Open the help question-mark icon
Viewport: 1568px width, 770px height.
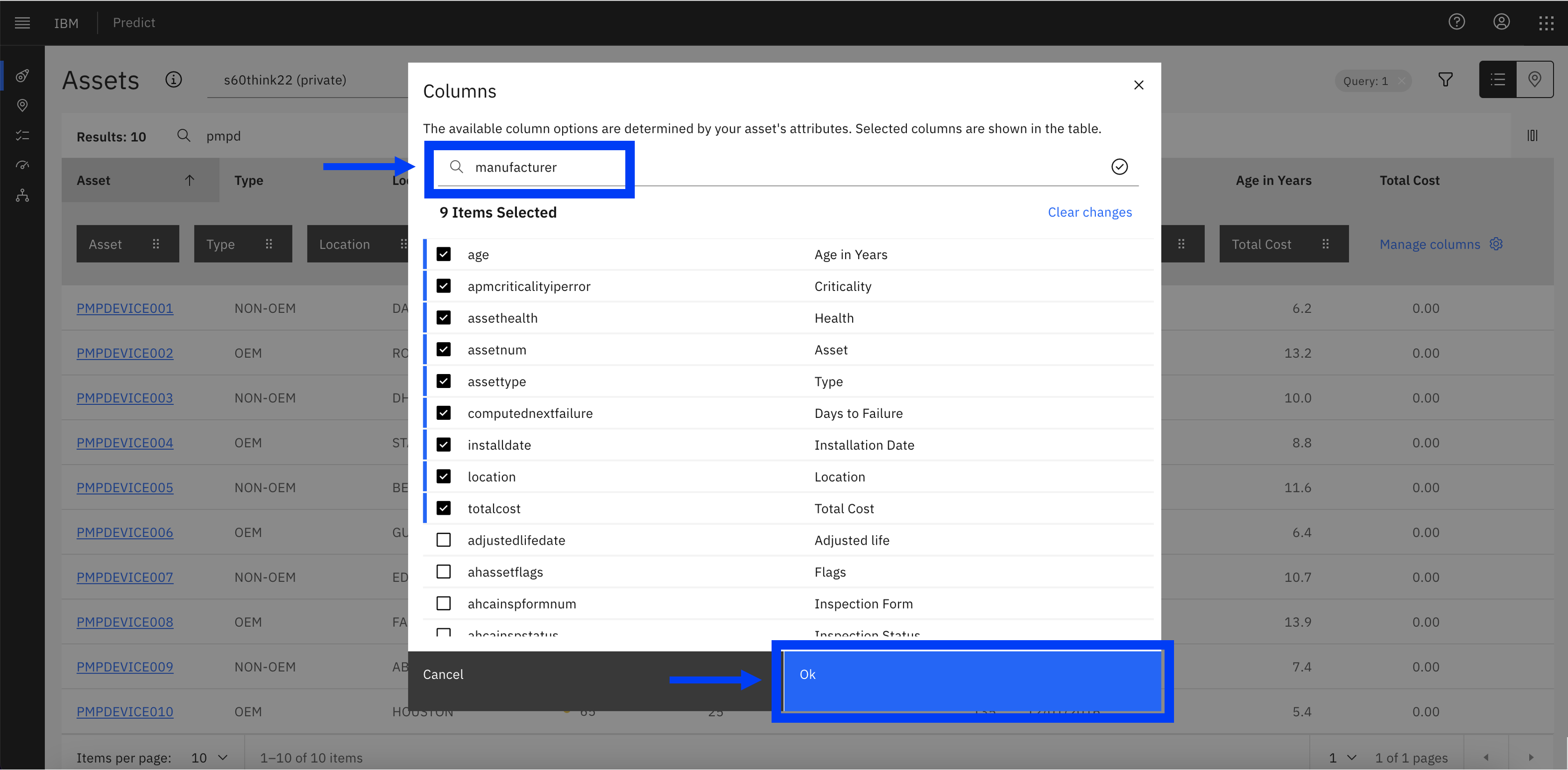(1456, 22)
